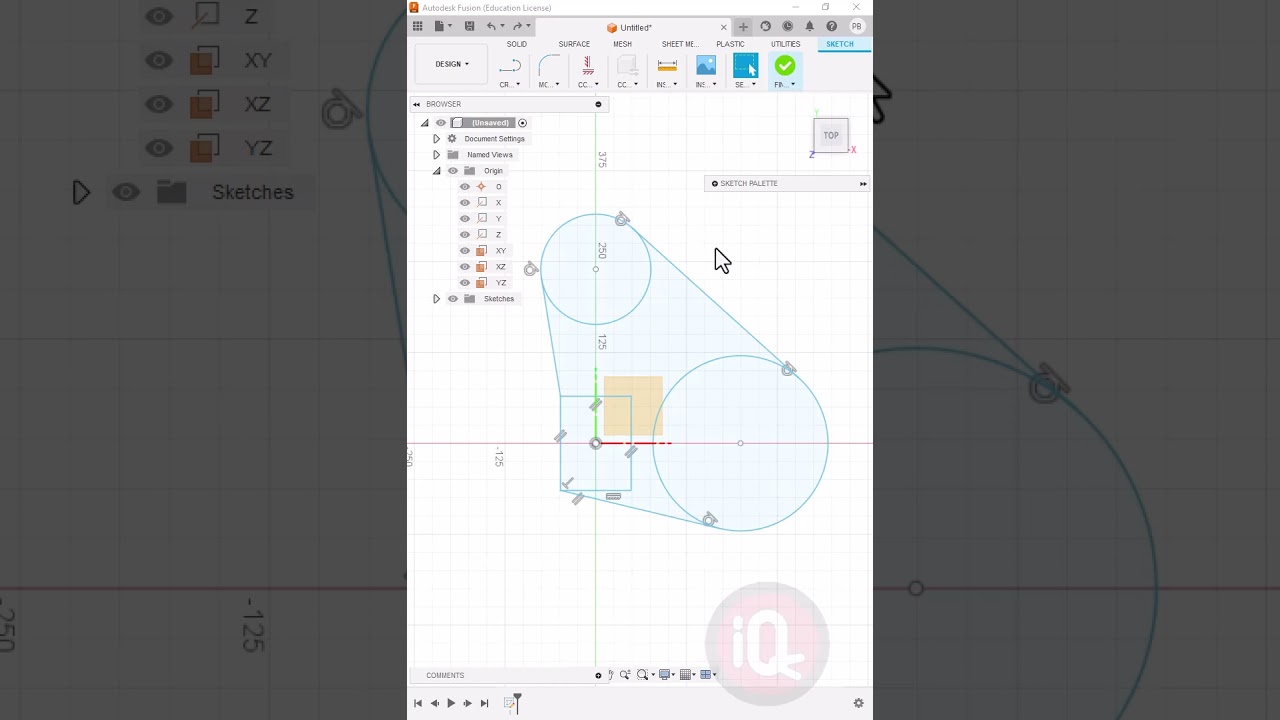Click the Zoom magnifier in navigation bar

pyautogui.click(x=625, y=675)
